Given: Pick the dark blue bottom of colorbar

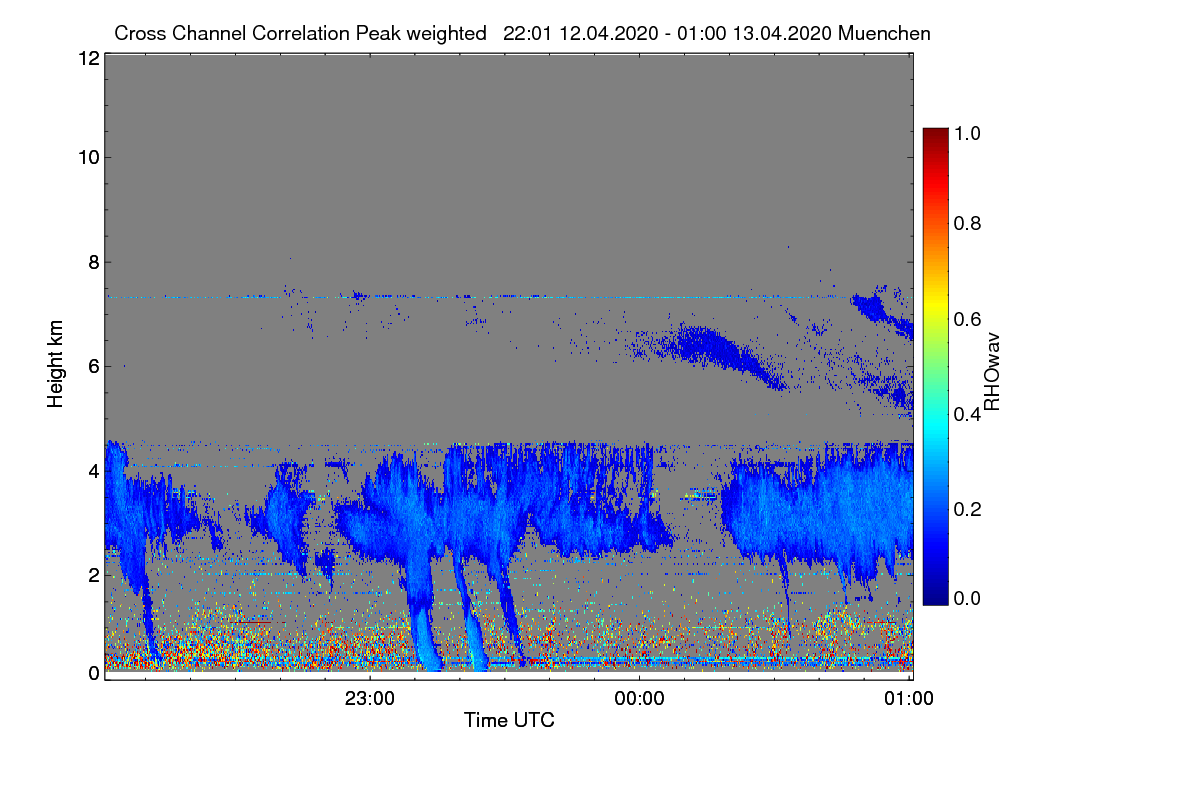Looking at the screenshot, I should [x=935, y=597].
